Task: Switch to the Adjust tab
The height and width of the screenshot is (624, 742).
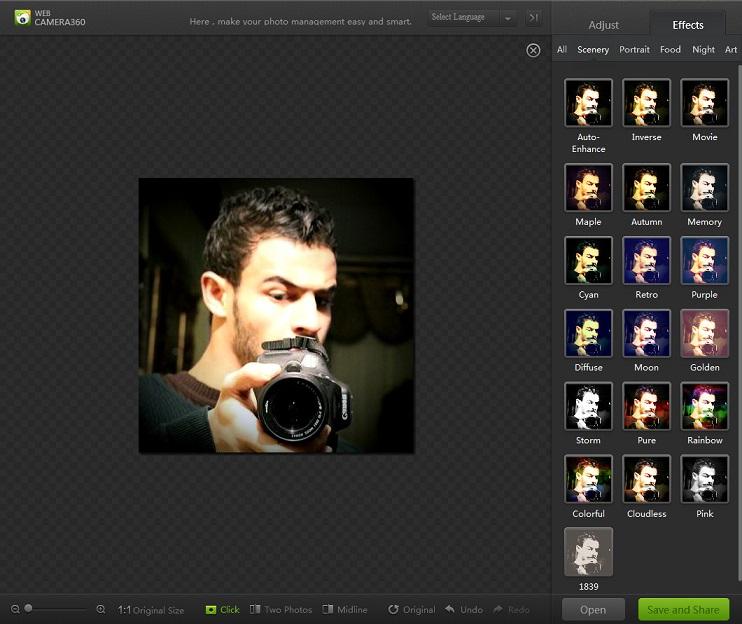Action: (604, 25)
